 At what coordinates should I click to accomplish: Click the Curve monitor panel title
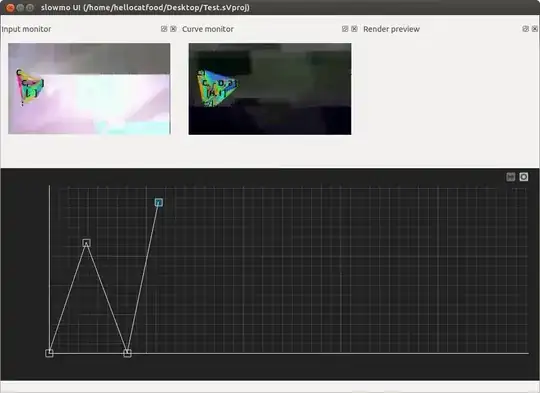coord(208,29)
